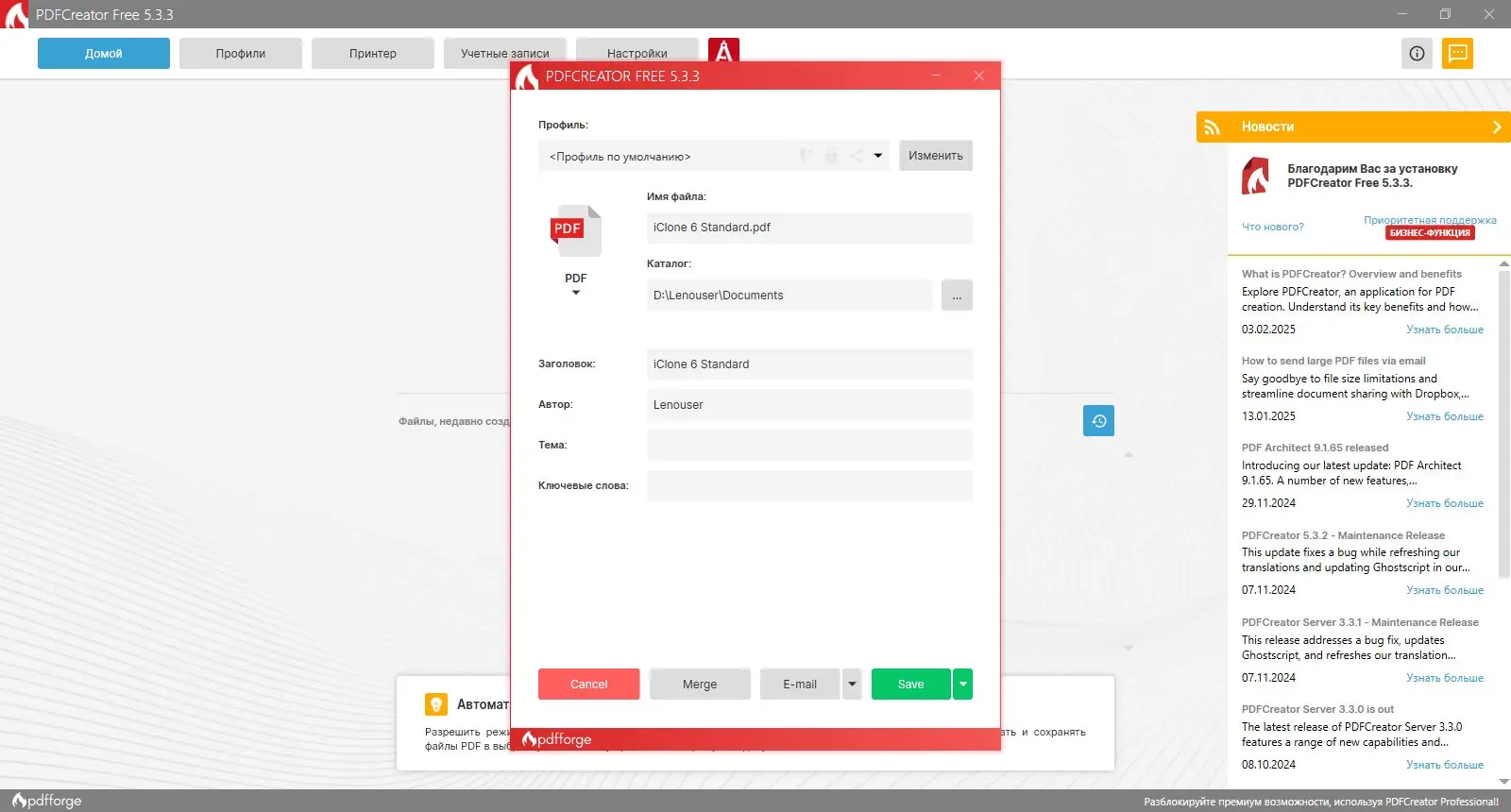Click the Новости news header title
Viewport: 1511px width, 812px height.
pos(1267,127)
